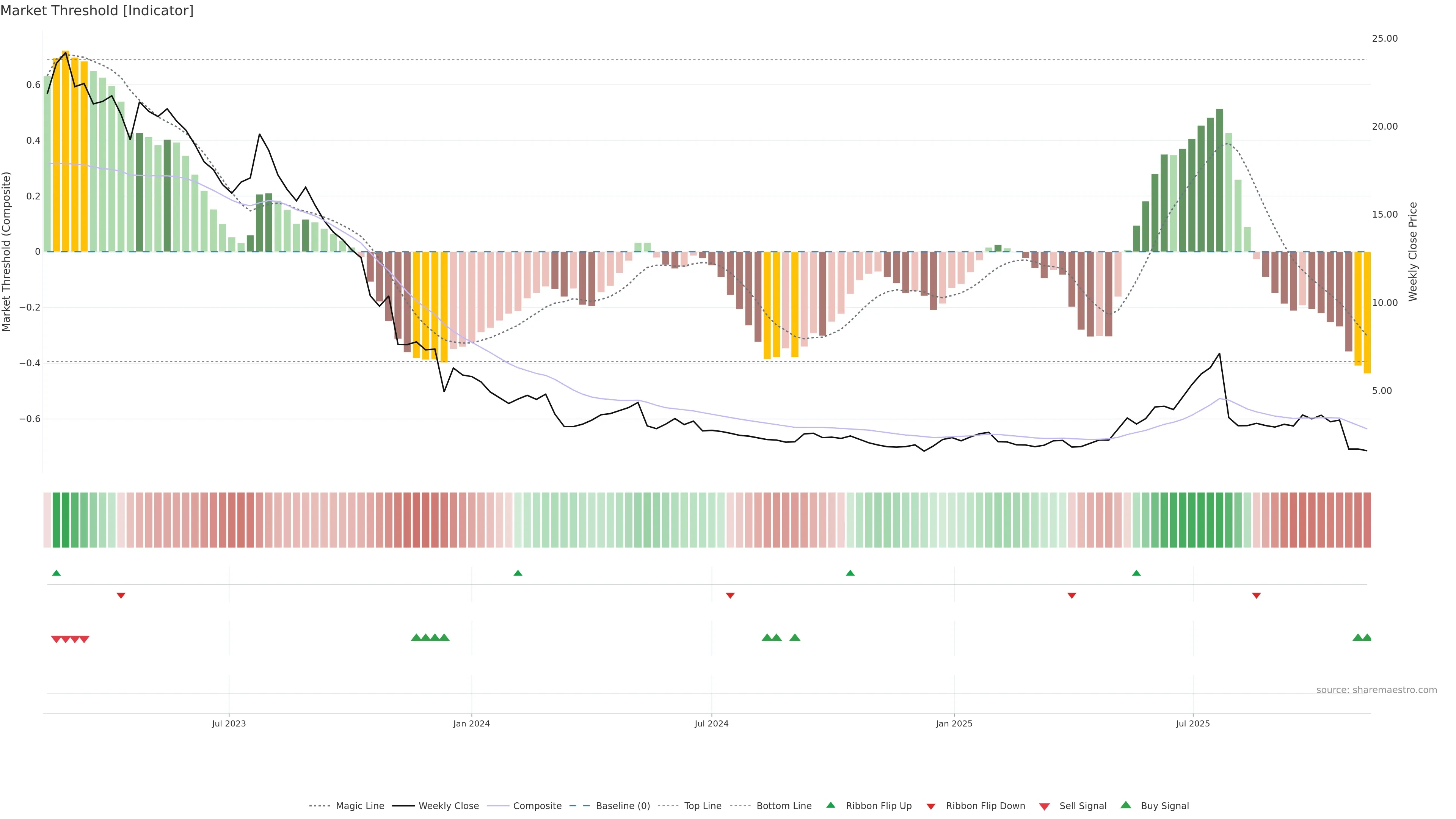The width and height of the screenshot is (1456, 819).
Task: Toggle Baseline (0) legend entry
Action: point(622,806)
